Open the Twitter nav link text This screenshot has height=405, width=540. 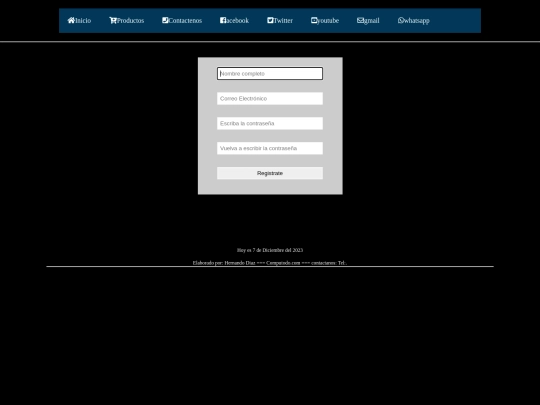283,21
